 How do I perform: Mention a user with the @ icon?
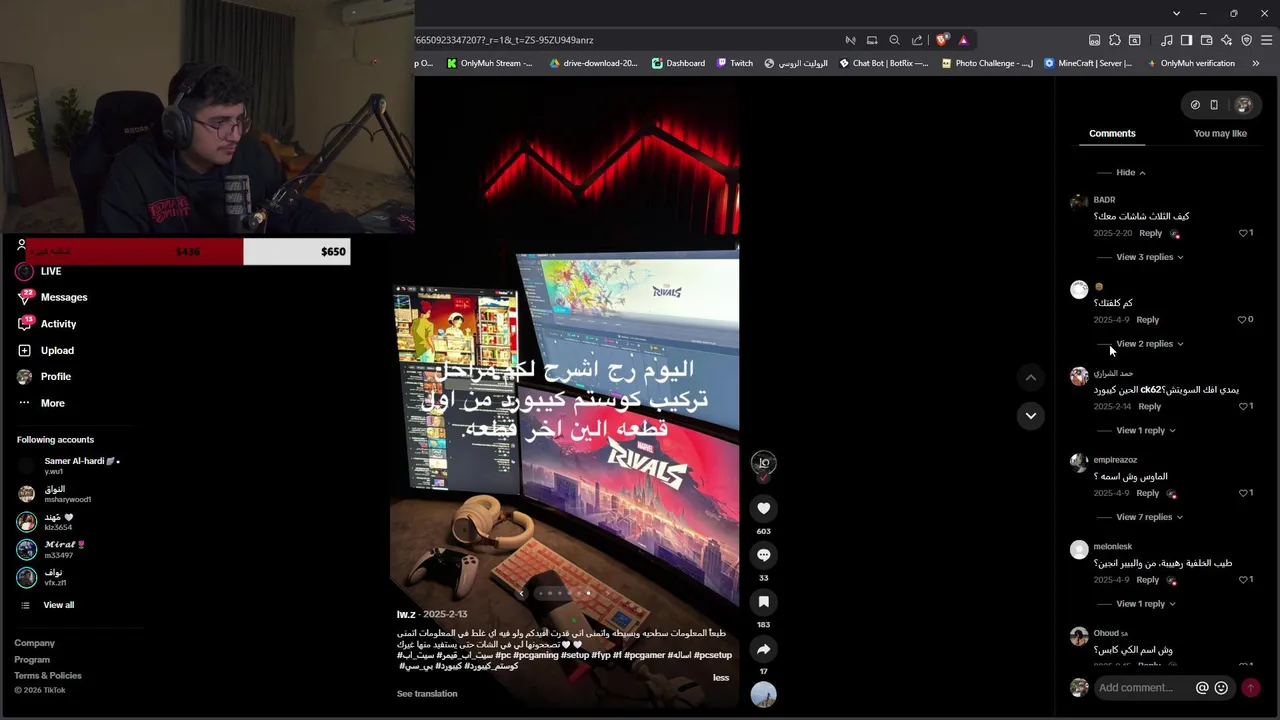tap(1202, 688)
